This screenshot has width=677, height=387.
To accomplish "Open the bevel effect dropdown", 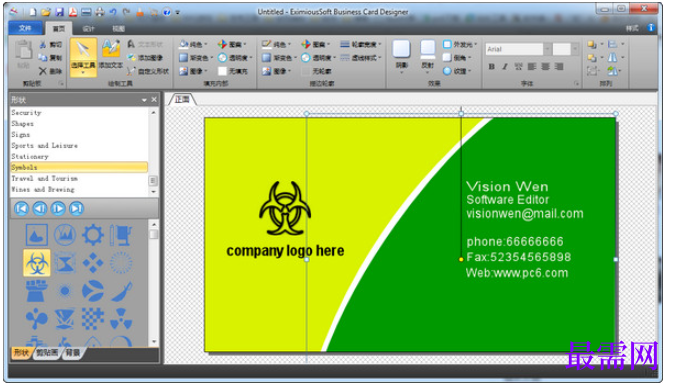I will click(457, 57).
